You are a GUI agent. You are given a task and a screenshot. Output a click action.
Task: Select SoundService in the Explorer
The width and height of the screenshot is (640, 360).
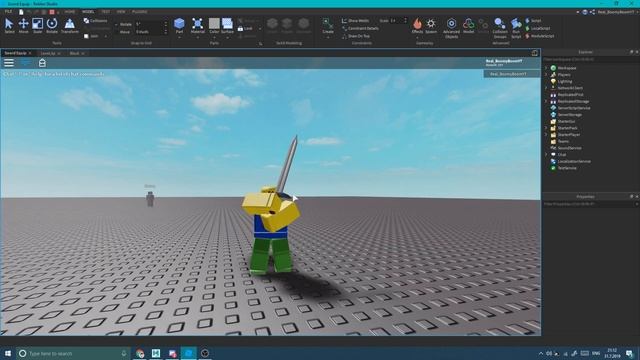point(569,148)
